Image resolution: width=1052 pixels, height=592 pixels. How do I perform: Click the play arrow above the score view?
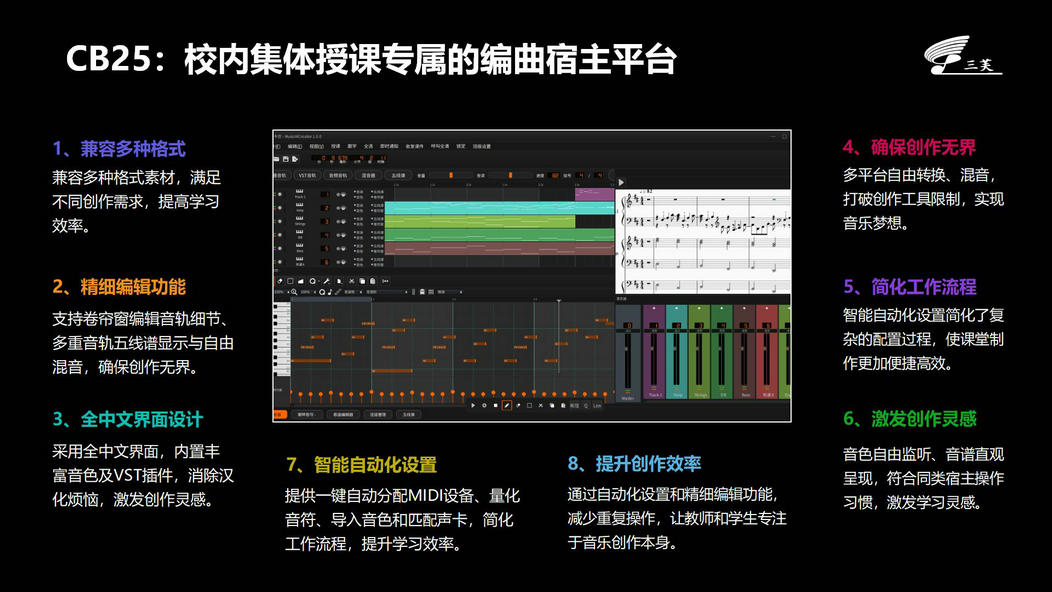[621, 182]
